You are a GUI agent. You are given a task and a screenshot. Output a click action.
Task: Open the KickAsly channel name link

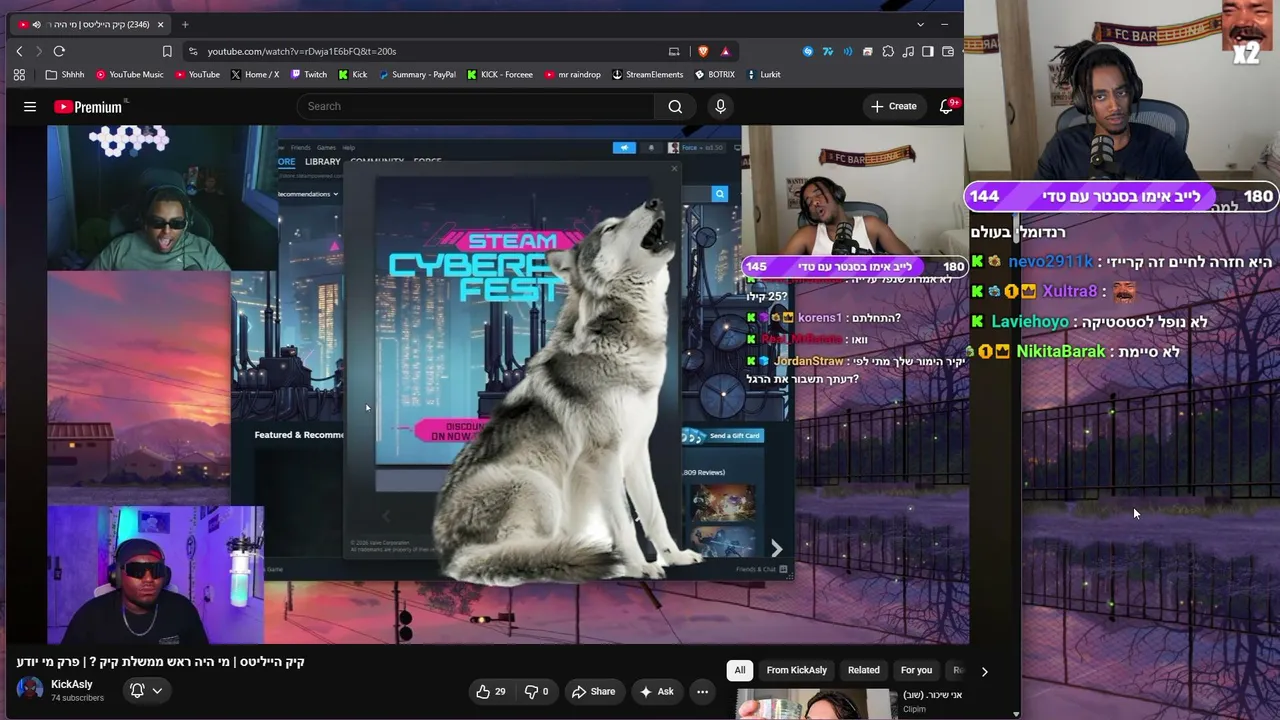72,684
